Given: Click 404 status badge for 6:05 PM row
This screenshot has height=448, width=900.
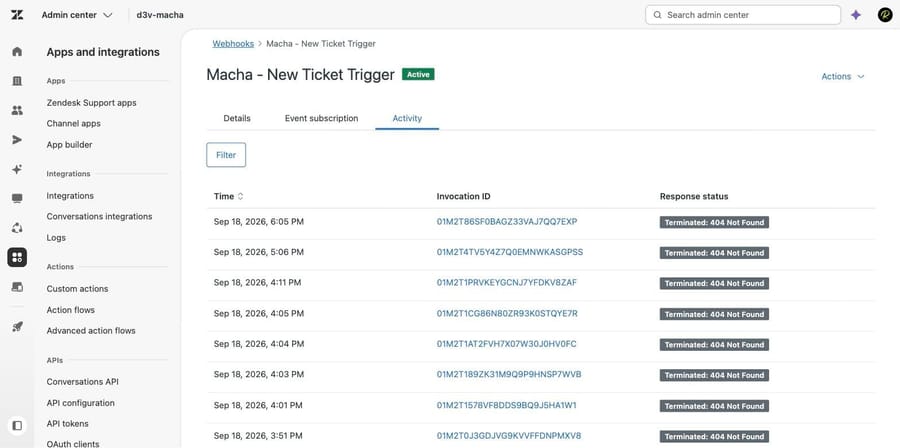Looking at the screenshot, I should [x=714, y=222].
